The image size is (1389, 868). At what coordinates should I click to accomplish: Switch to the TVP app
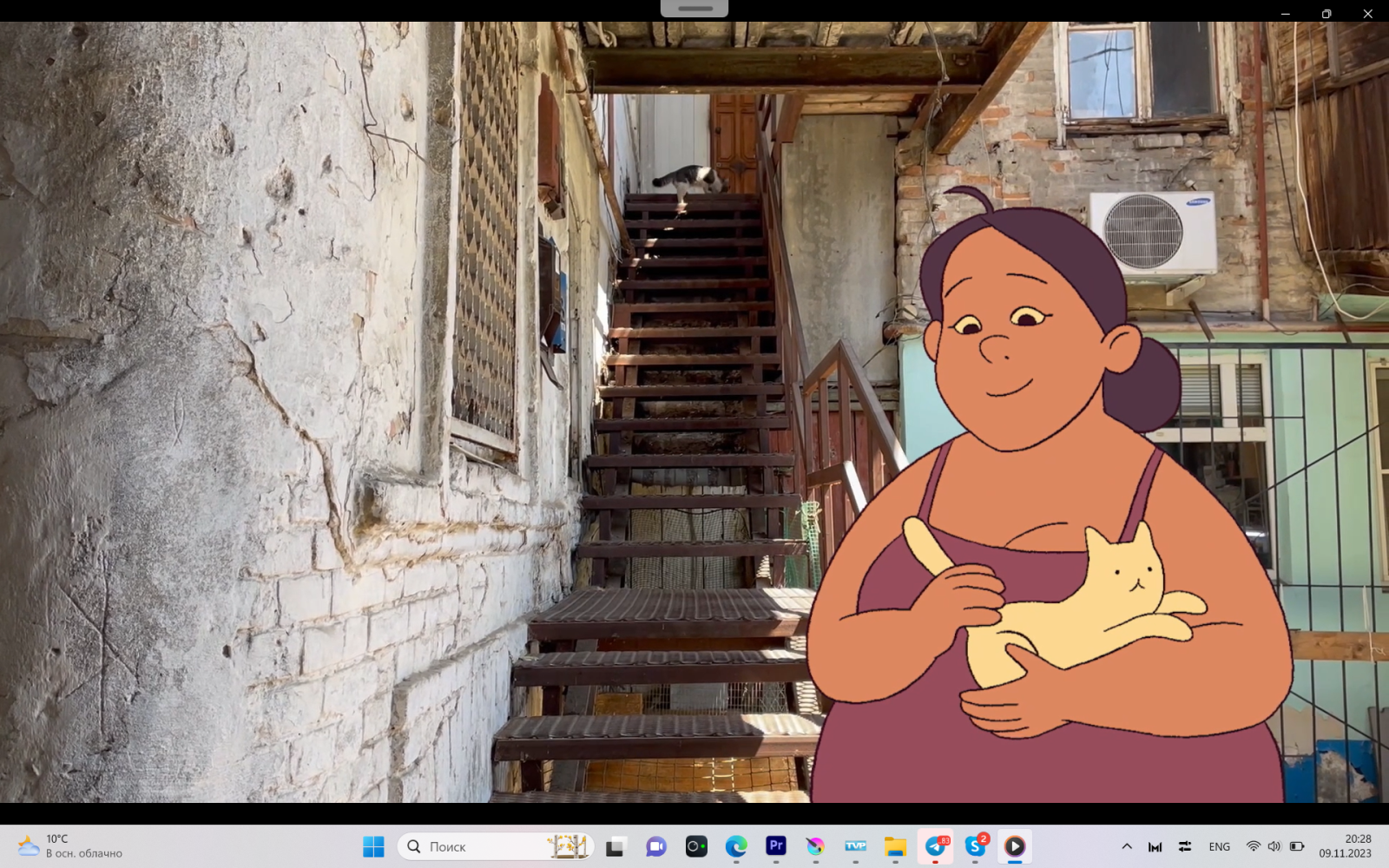(x=855, y=846)
